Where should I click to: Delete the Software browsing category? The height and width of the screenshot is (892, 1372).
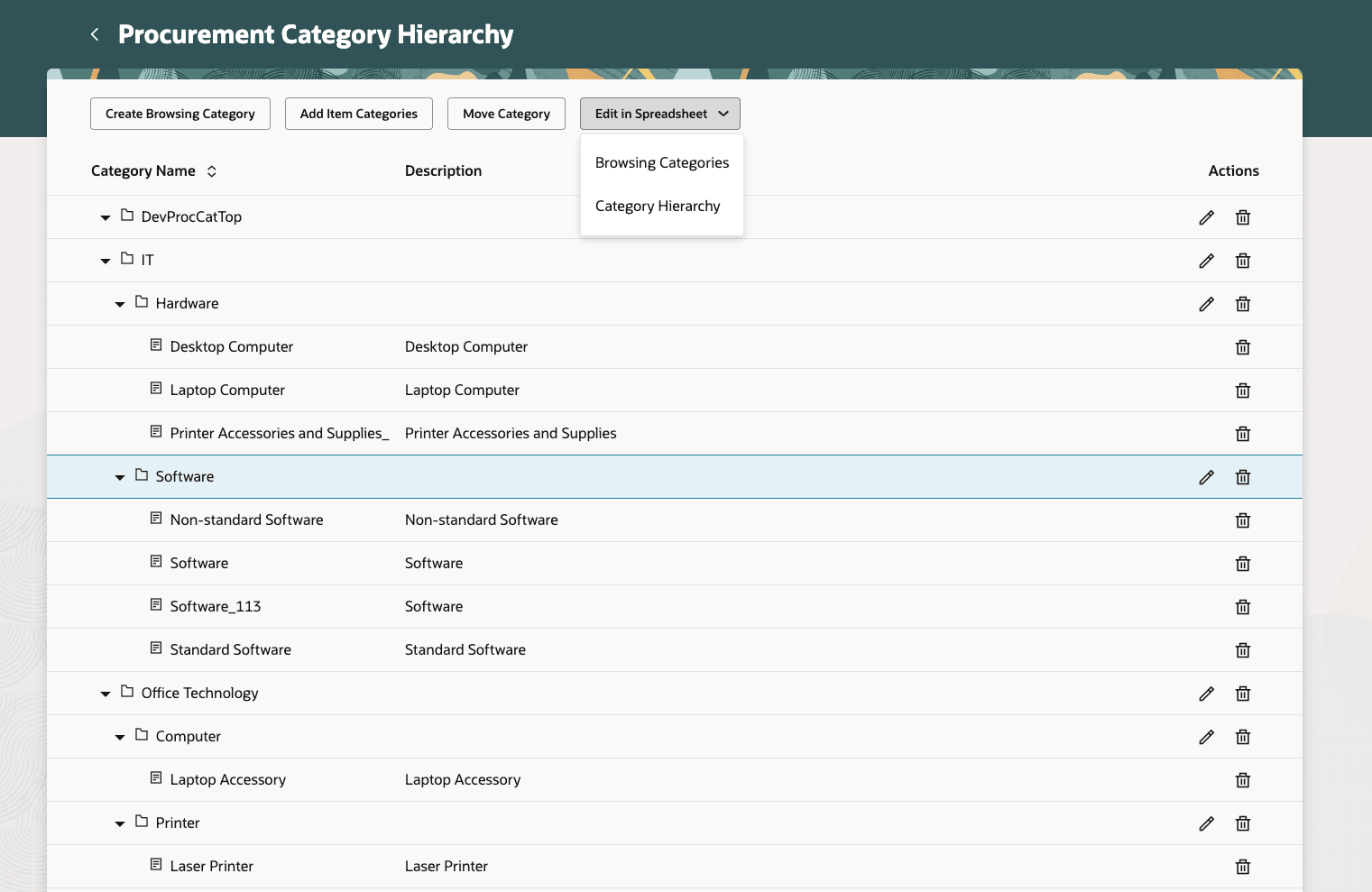(x=1243, y=477)
